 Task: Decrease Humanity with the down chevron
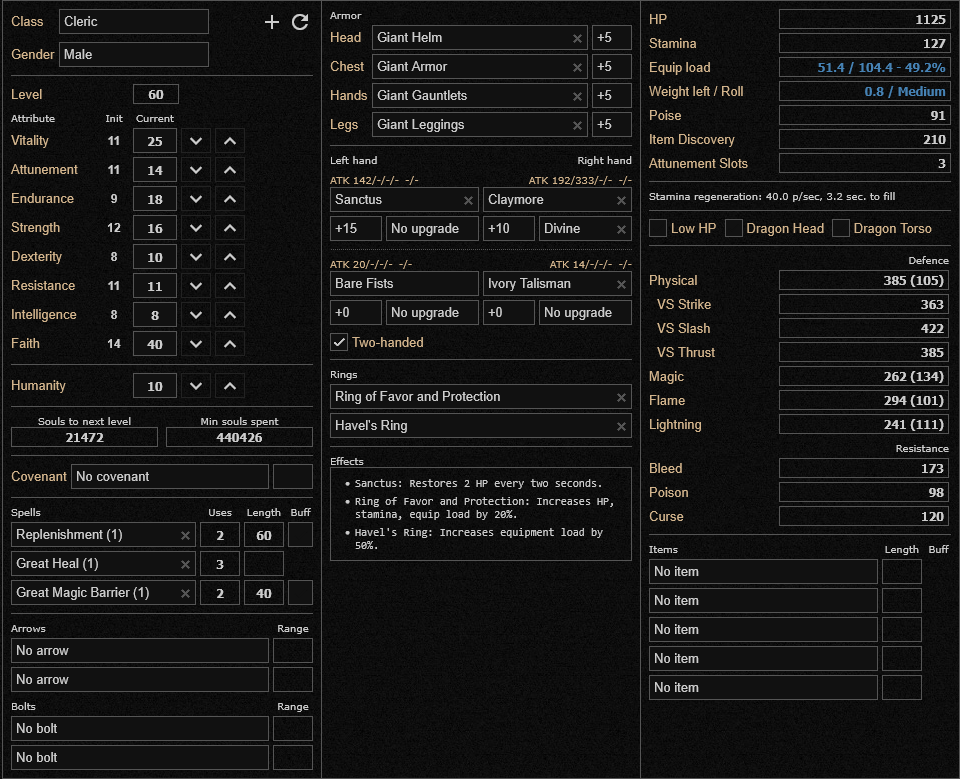(196, 386)
